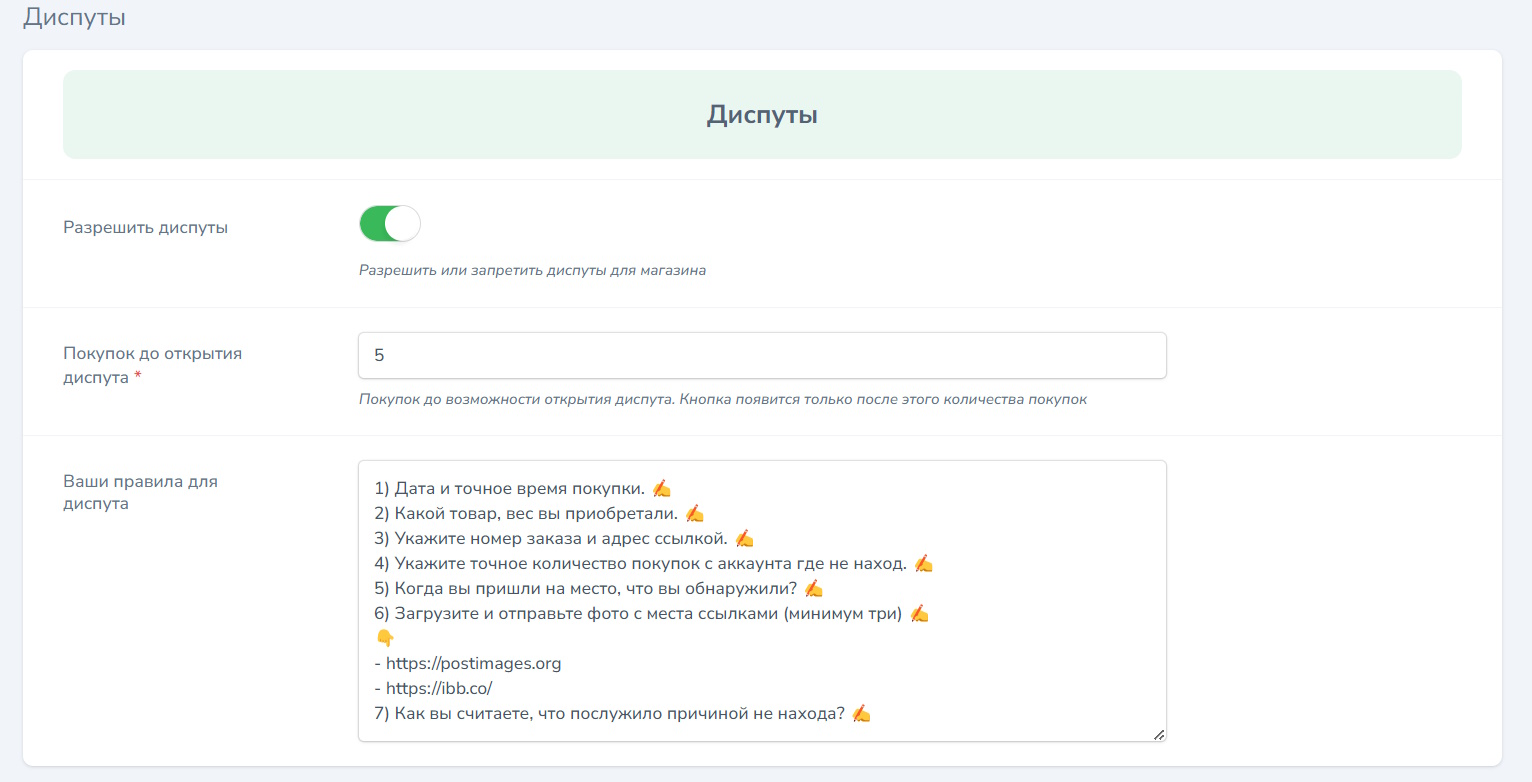Toggle the Разрешить диспуты switch
Viewport: 1532px width, 782px height.
point(390,224)
